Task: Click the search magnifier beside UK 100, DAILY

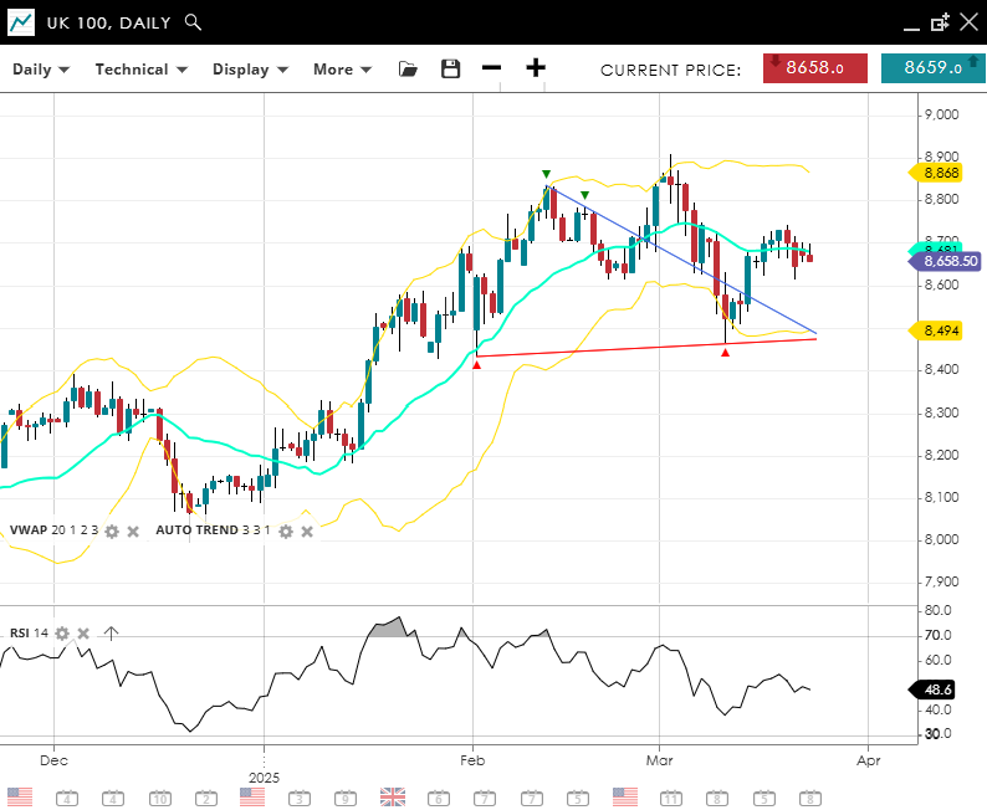Action: click(x=194, y=22)
